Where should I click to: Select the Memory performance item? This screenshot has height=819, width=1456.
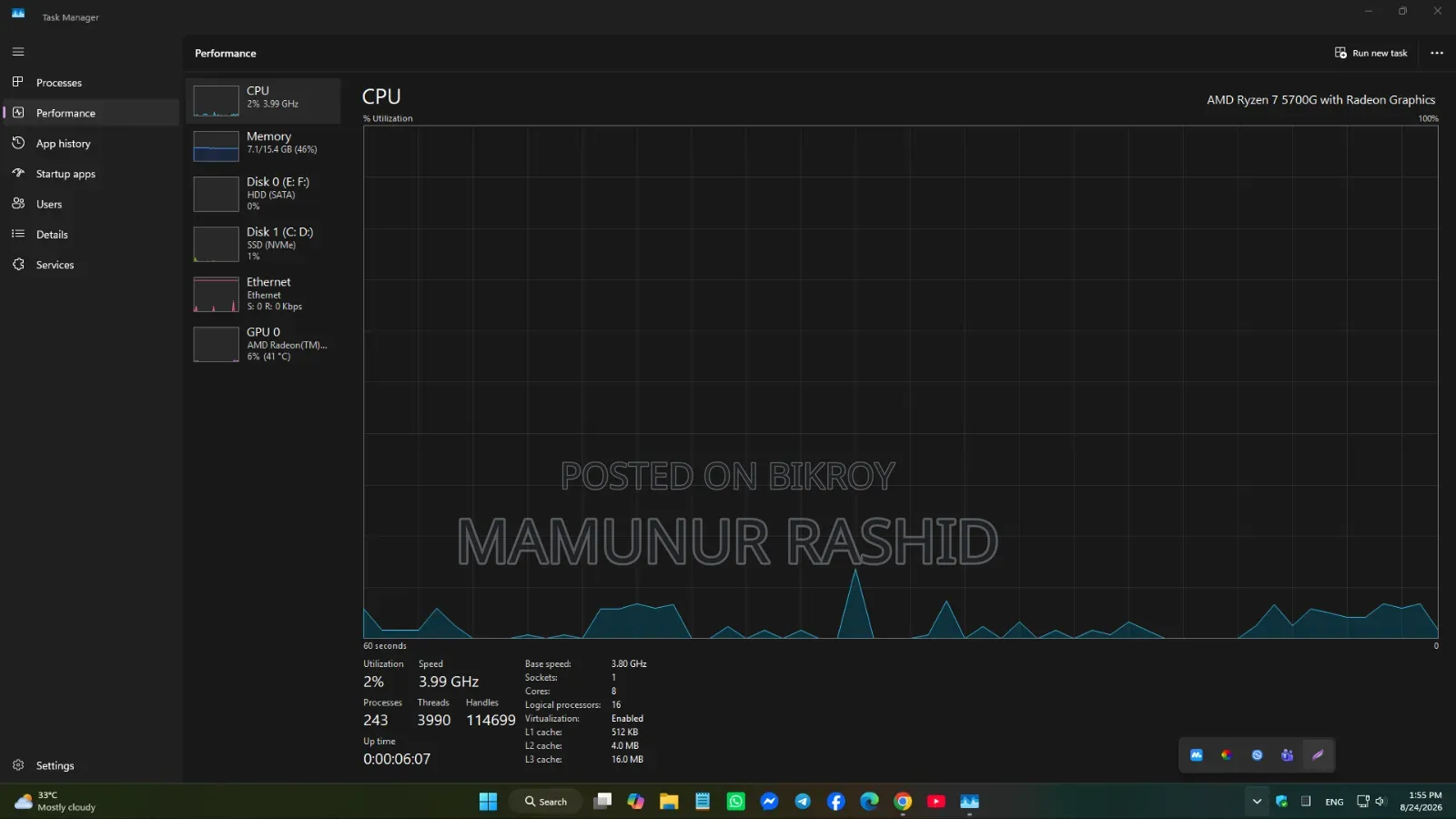[264, 146]
